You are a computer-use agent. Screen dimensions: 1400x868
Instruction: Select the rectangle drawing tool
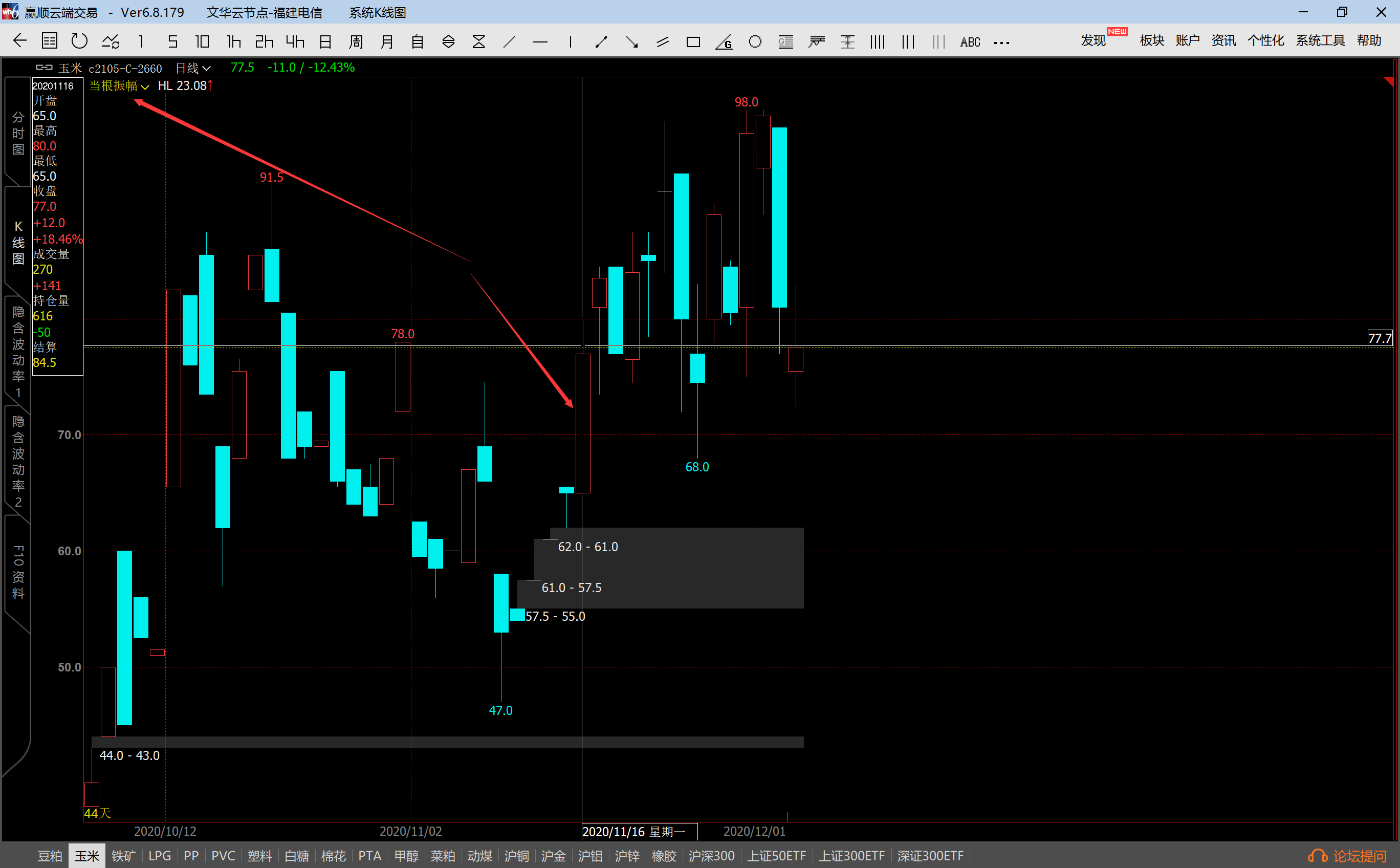(693, 42)
